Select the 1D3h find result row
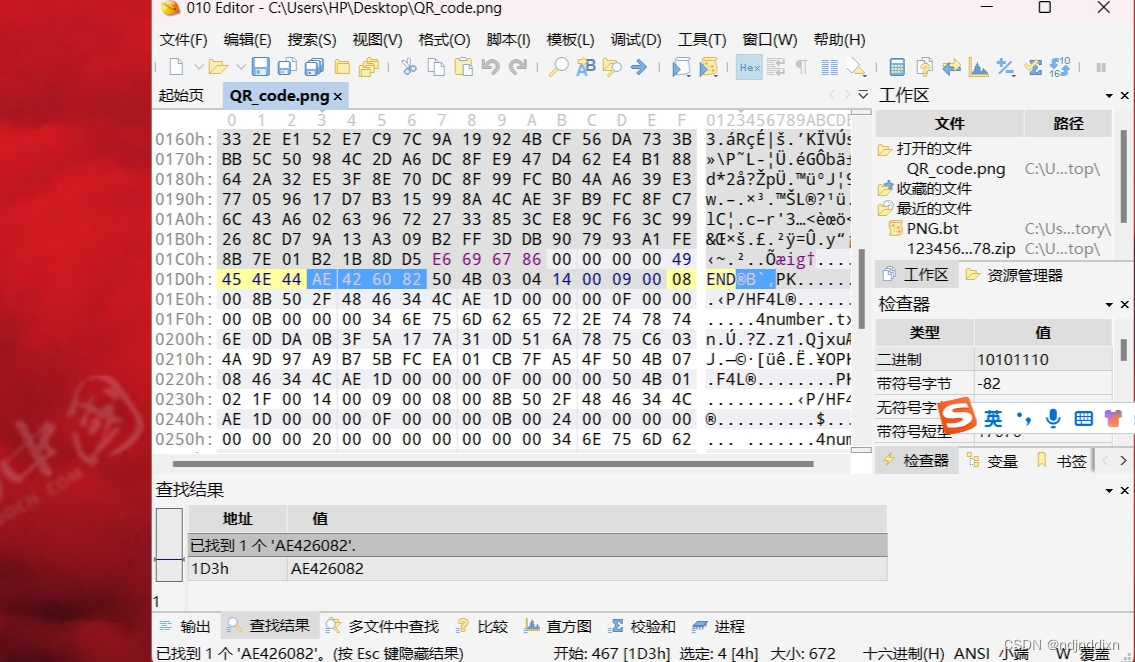This screenshot has height=662, width=1135. [538, 569]
